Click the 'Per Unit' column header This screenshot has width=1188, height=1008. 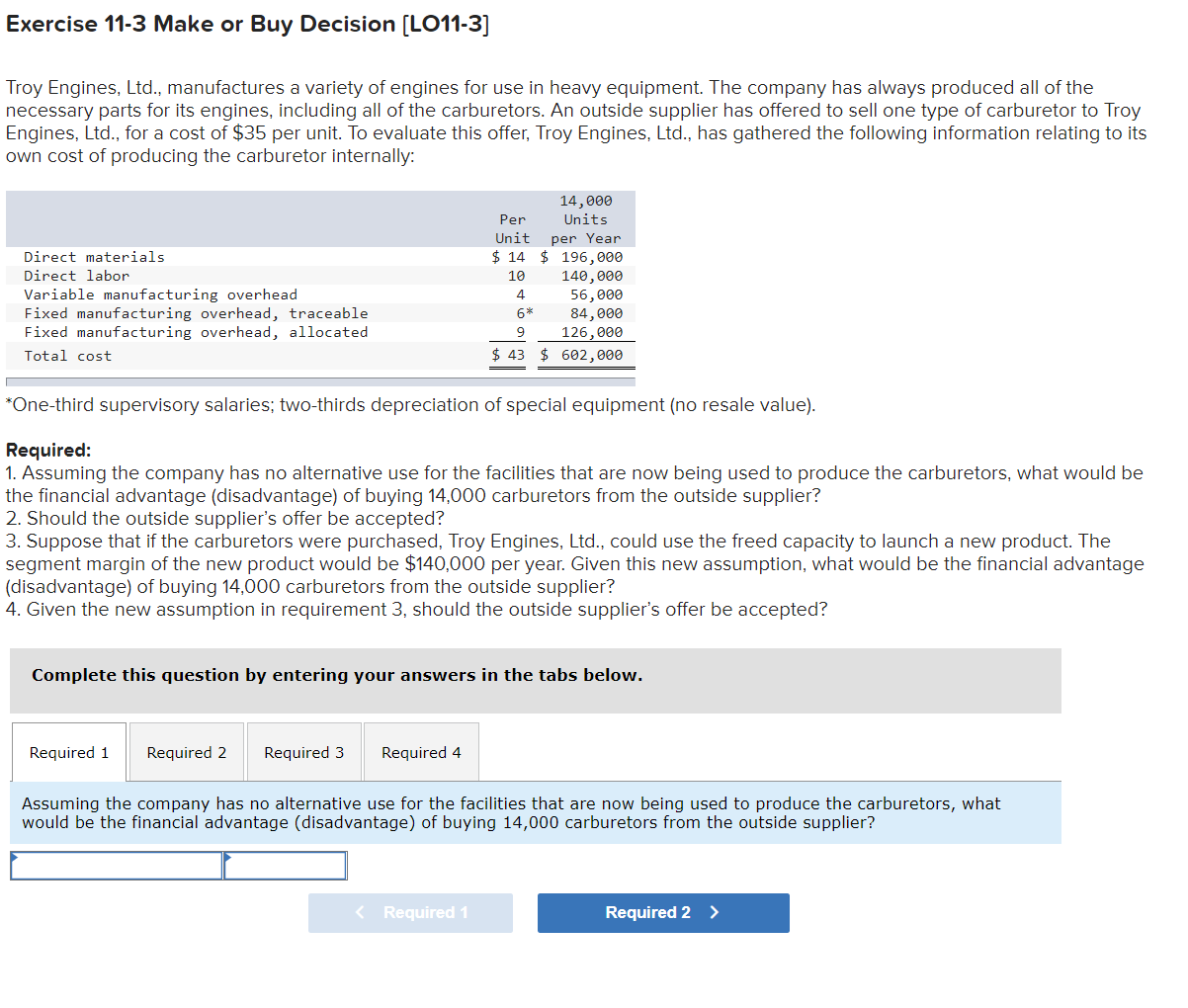(x=513, y=228)
